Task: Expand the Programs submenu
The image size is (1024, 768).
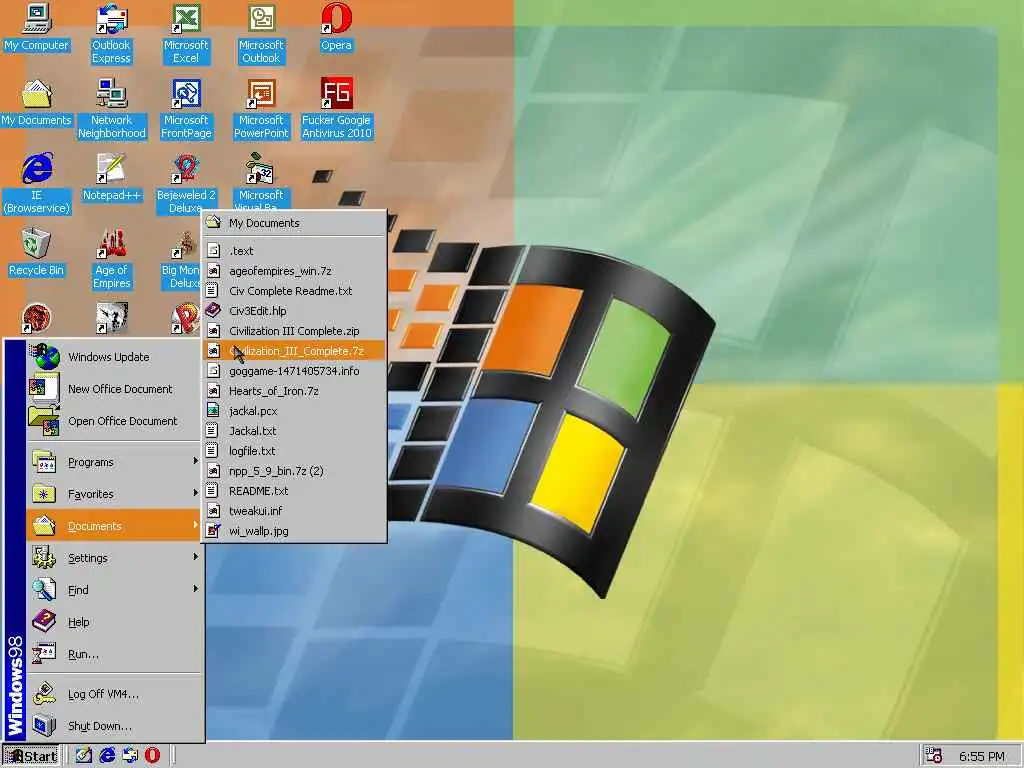Action: [114, 462]
